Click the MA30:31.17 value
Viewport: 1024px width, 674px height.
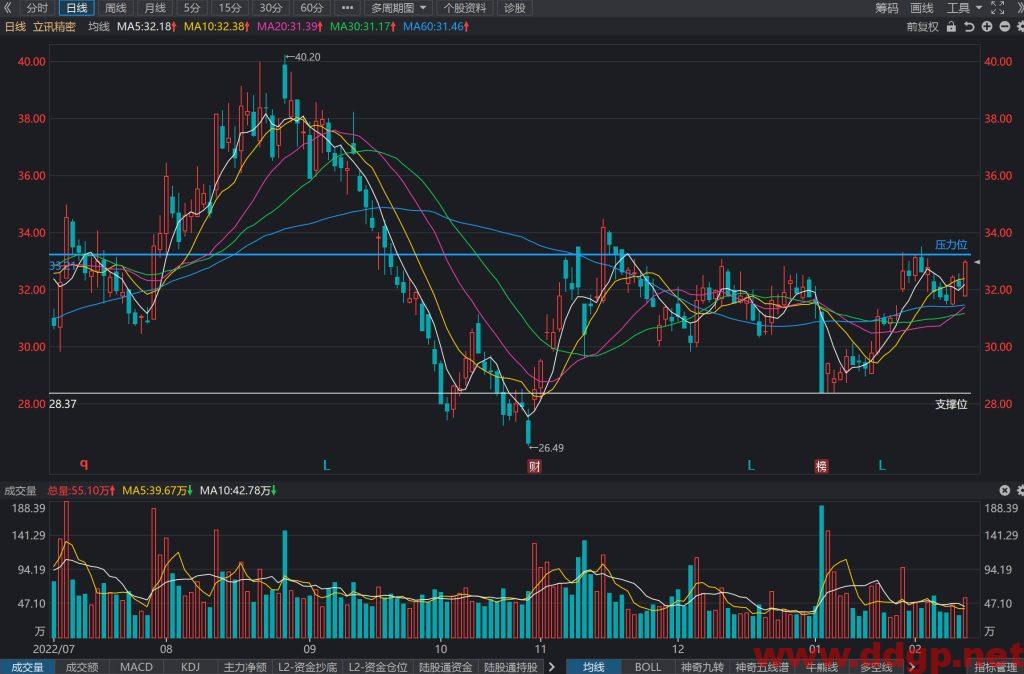pyautogui.click(x=364, y=27)
